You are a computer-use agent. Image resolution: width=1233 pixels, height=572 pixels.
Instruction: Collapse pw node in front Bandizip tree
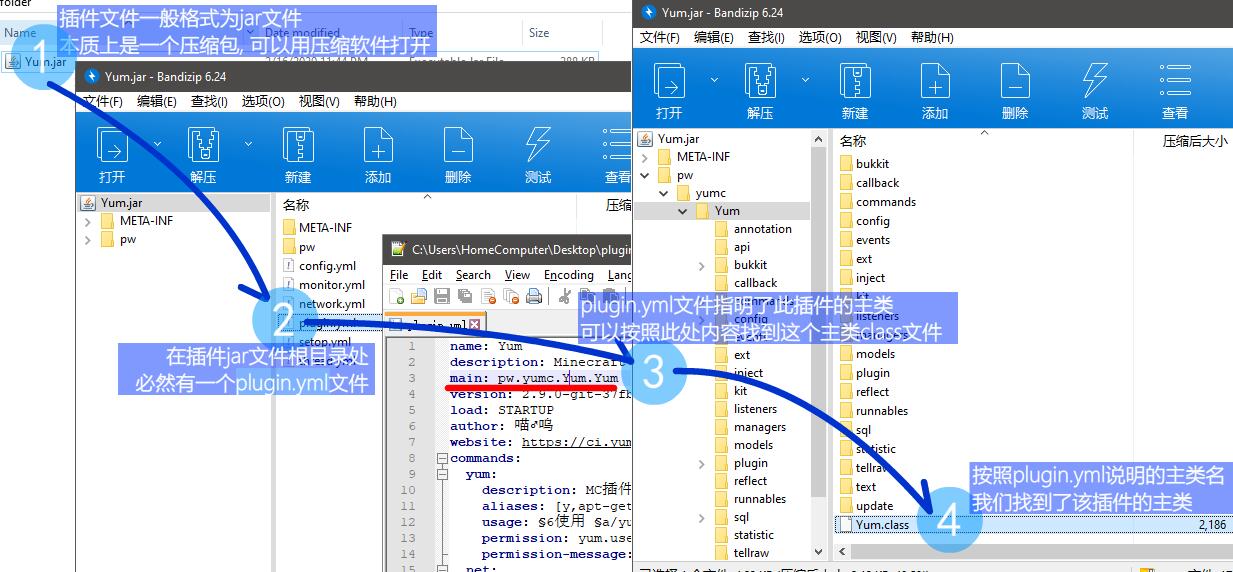click(645, 175)
